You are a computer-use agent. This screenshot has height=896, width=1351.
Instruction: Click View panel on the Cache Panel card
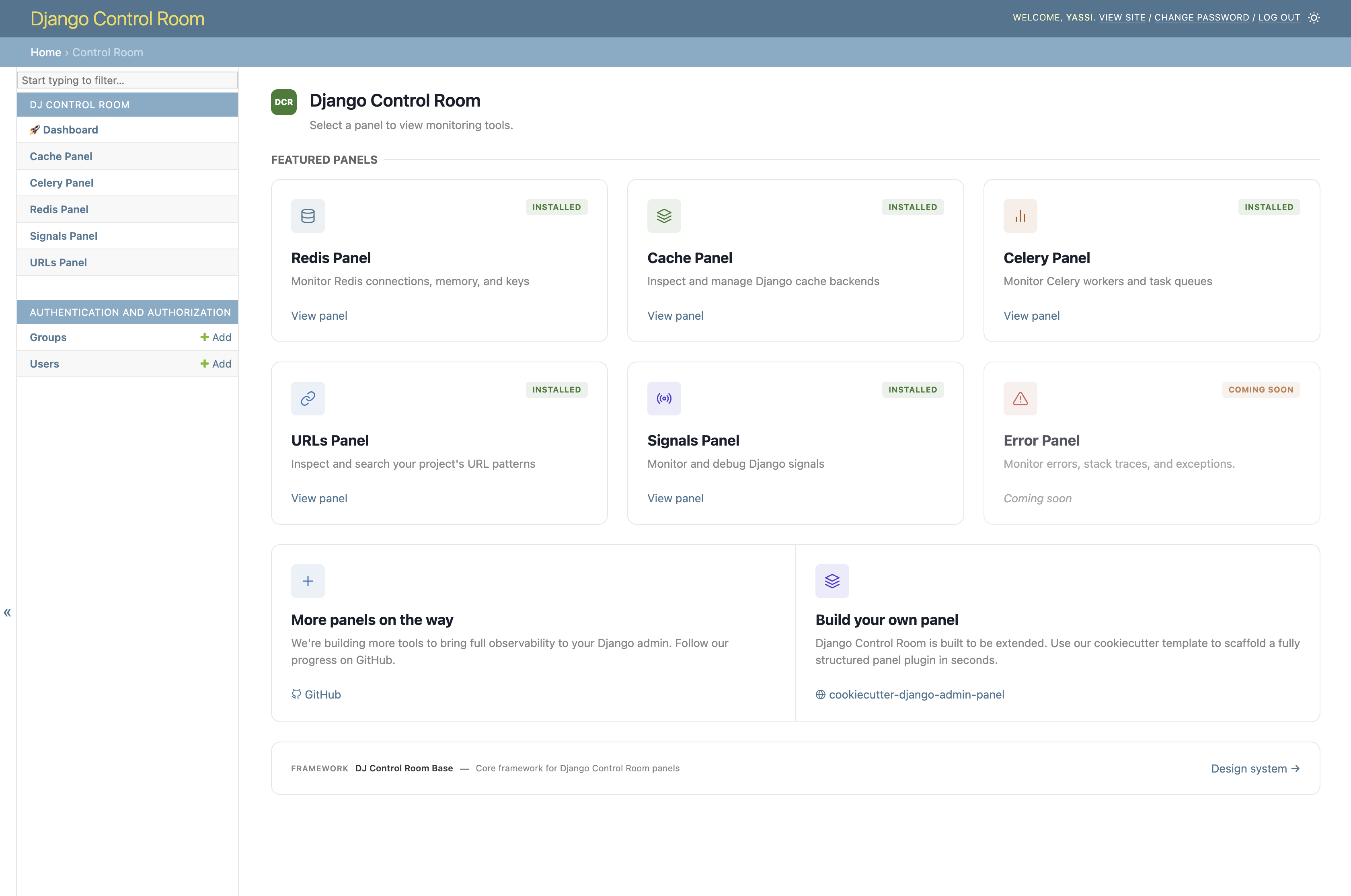coord(675,315)
